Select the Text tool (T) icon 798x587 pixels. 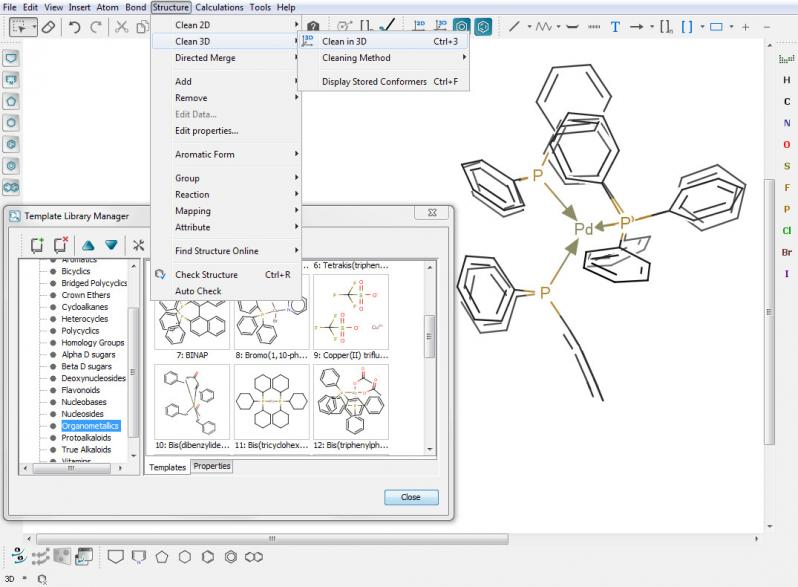click(615, 27)
